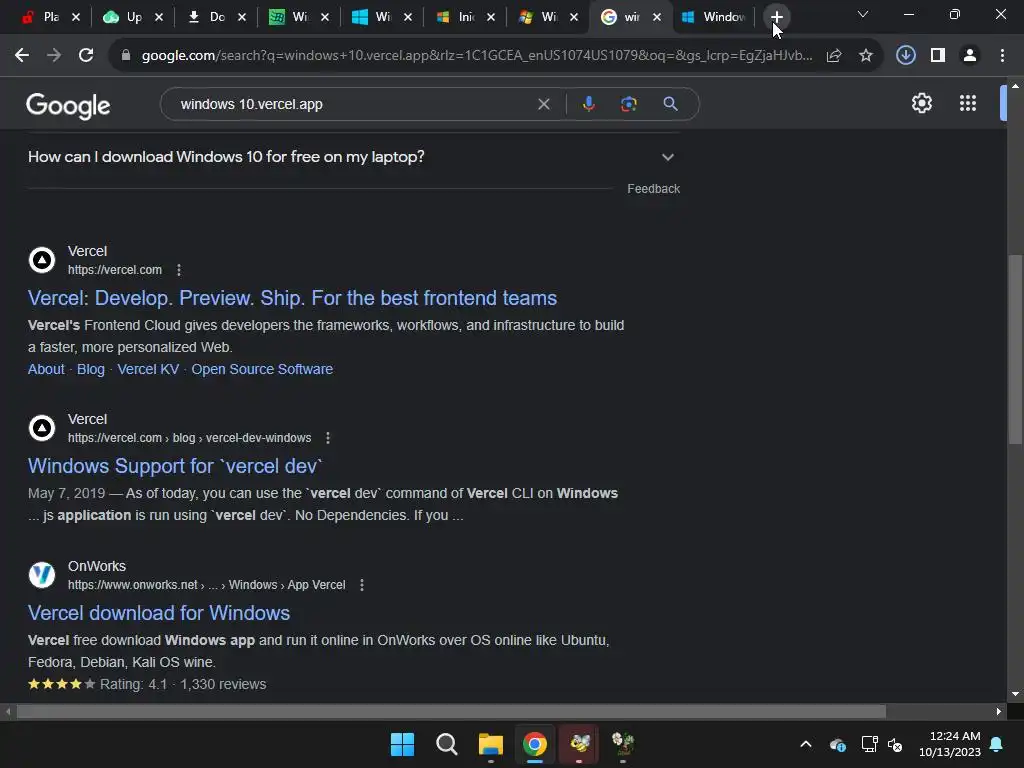Open File Explorer from taskbar
1024x768 pixels.
(x=490, y=744)
